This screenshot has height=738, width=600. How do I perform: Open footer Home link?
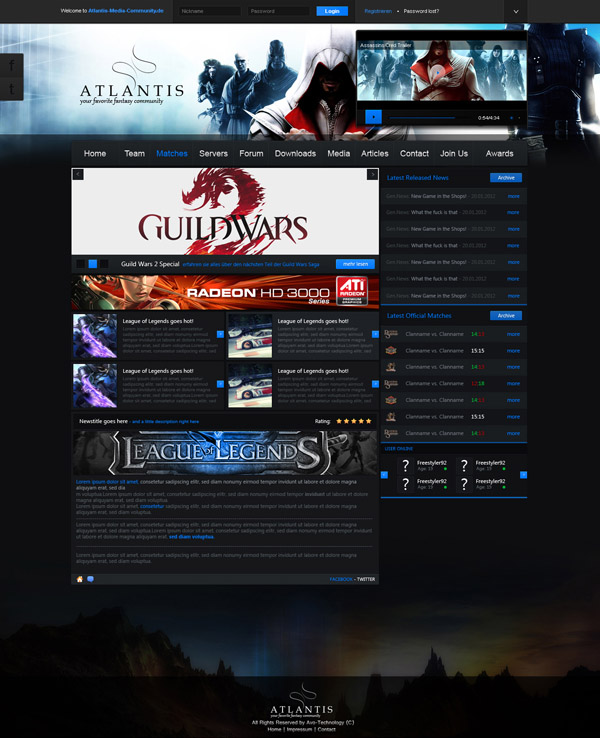pos(274,730)
